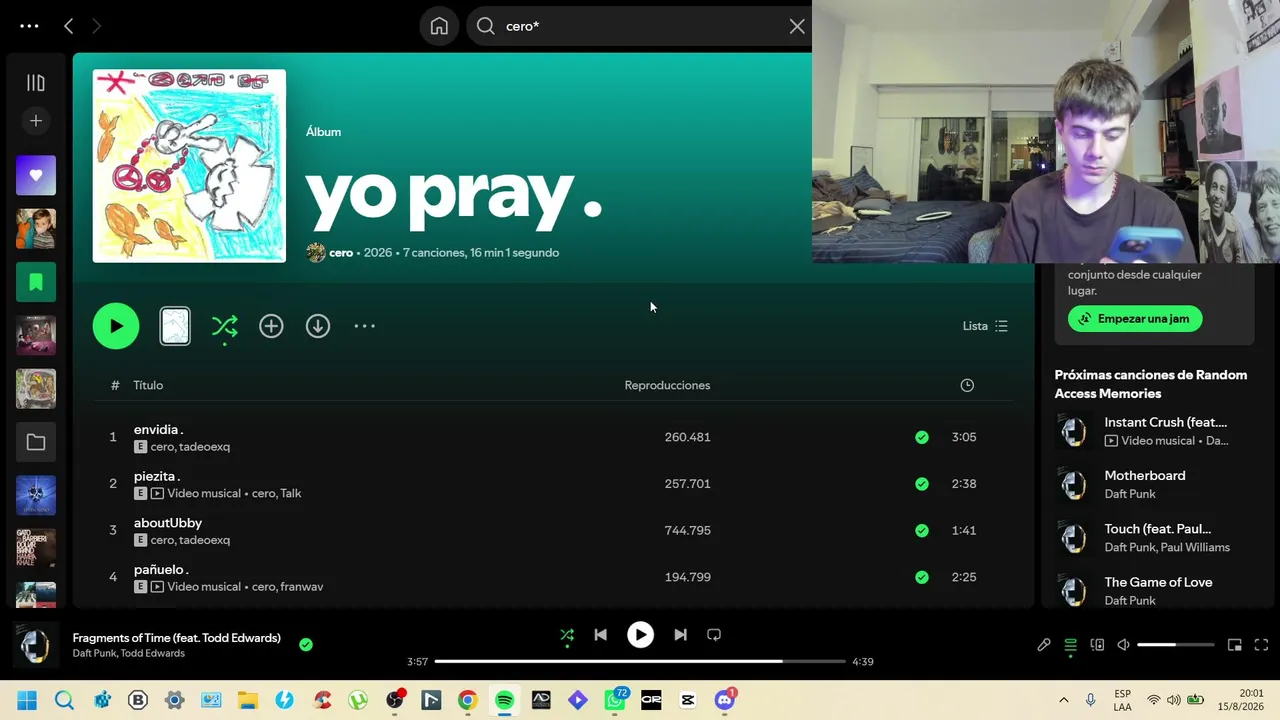Open WhatsApp from the taskbar
The height and width of the screenshot is (720, 1280).
click(615, 700)
